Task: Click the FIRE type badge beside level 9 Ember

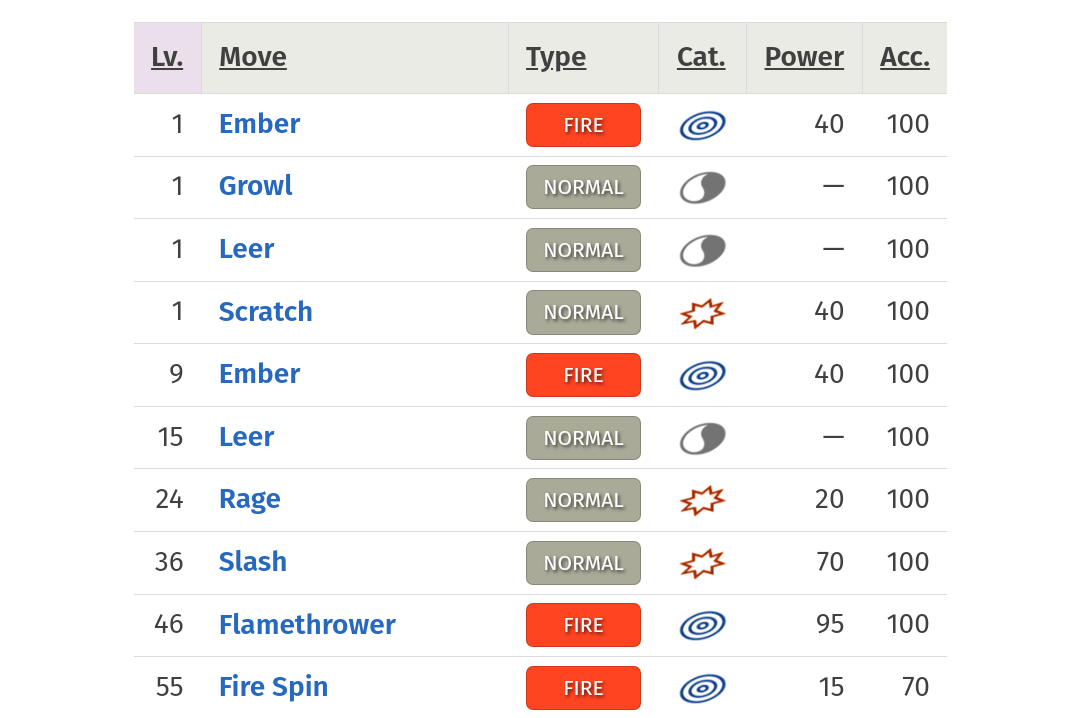Action: pyautogui.click(x=583, y=375)
